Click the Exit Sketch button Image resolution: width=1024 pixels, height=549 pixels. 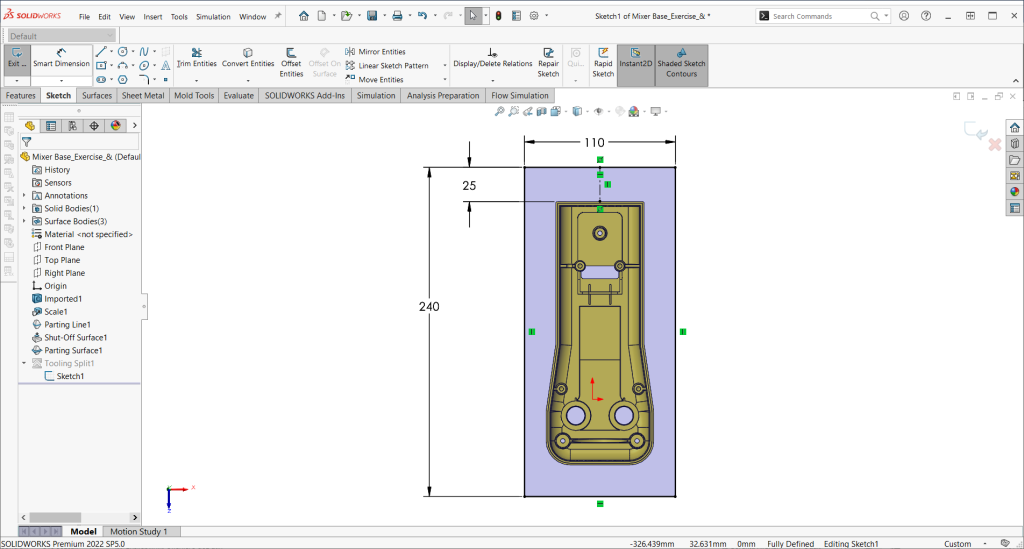click(16, 57)
